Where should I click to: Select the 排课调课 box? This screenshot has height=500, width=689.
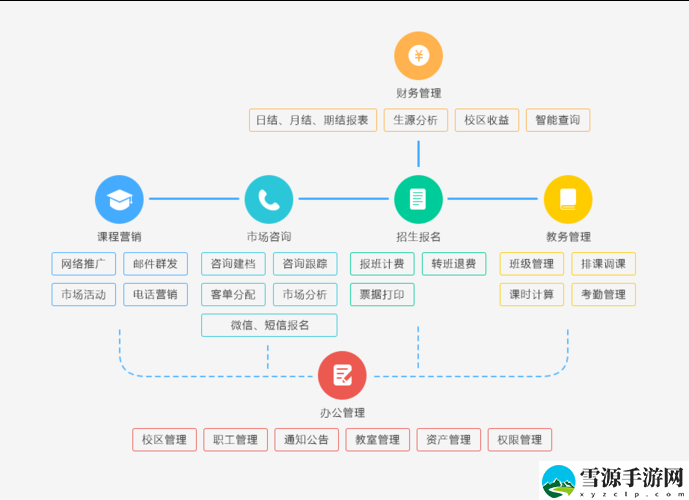604,264
